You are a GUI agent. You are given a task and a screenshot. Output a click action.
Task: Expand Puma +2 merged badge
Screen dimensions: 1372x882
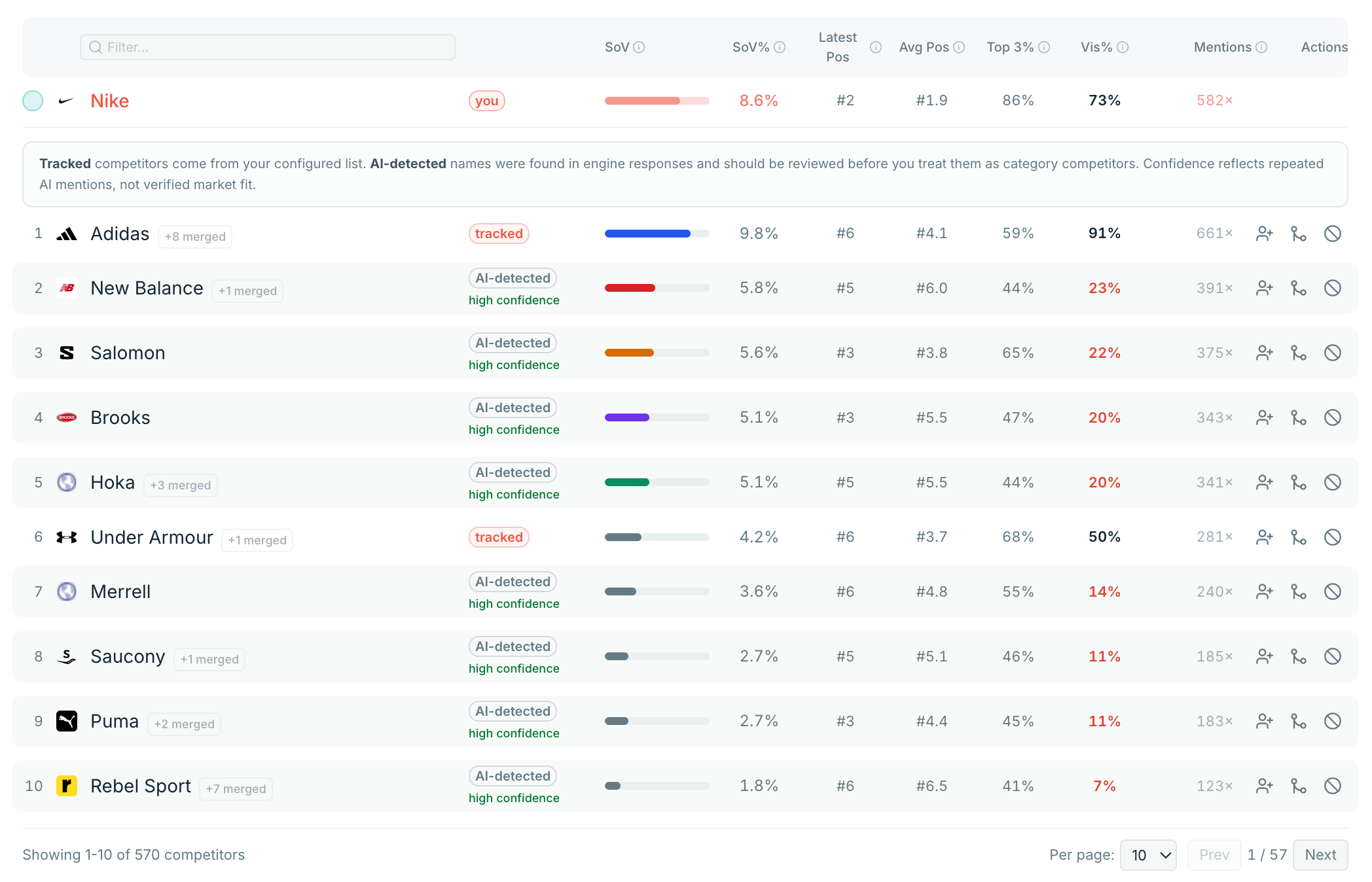(x=184, y=724)
